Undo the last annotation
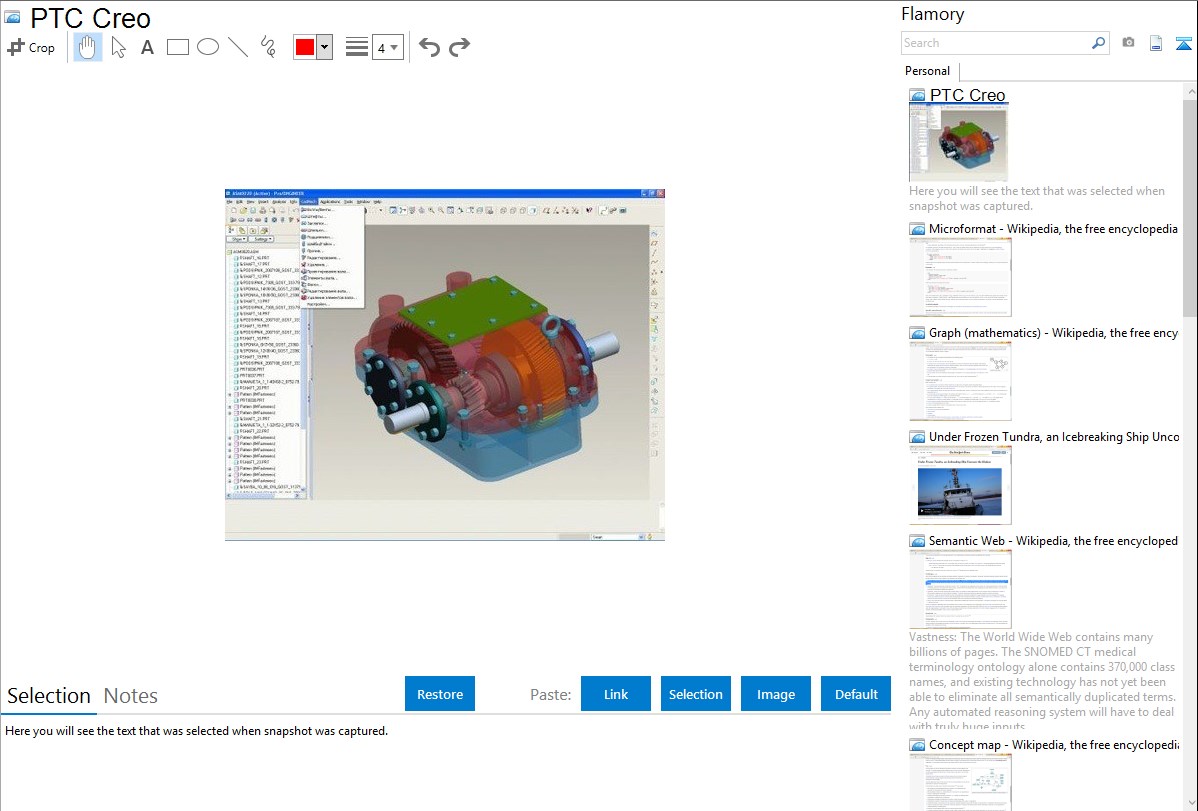Viewport: 1198px width, 811px height. point(429,47)
